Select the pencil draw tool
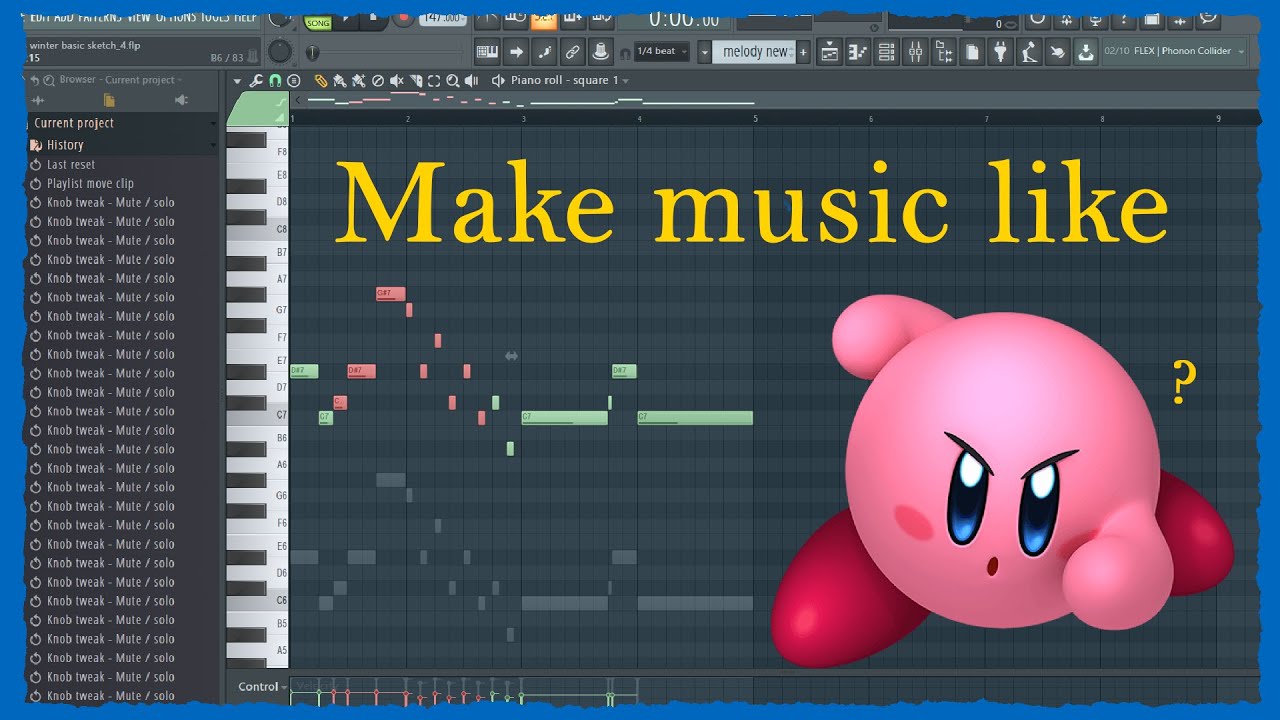Viewport: 1280px width, 720px height. click(x=321, y=81)
